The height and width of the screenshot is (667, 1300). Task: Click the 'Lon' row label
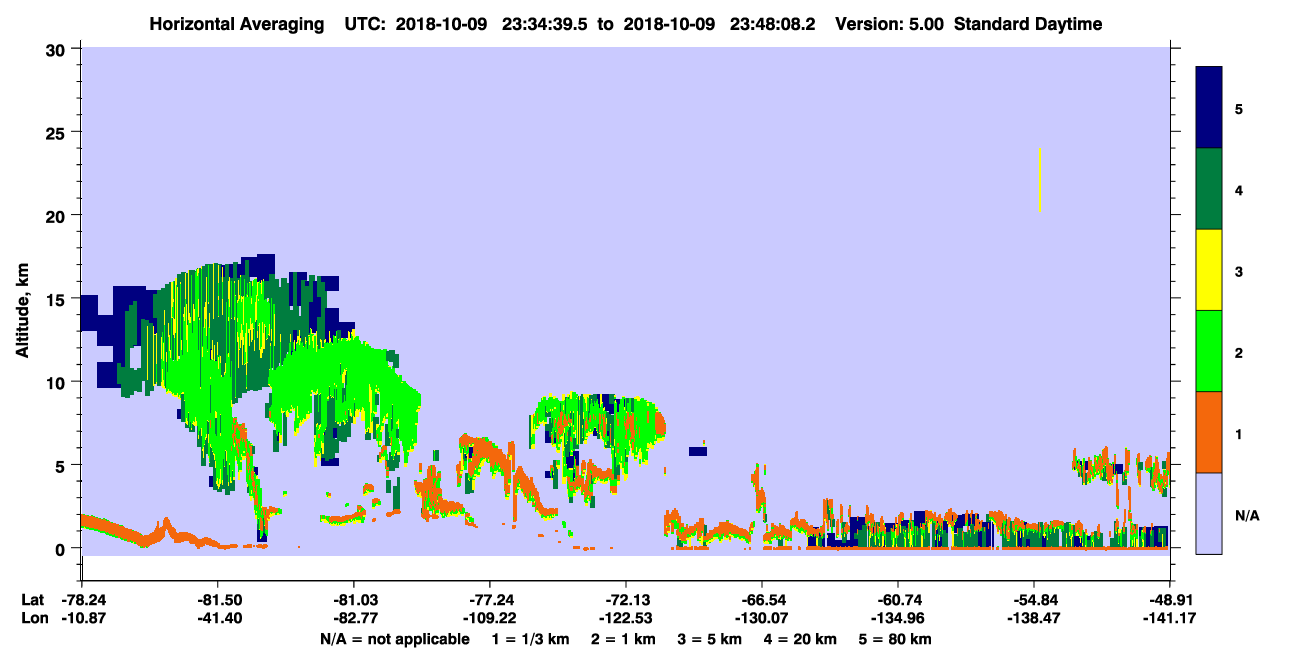(x=34, y=619)
